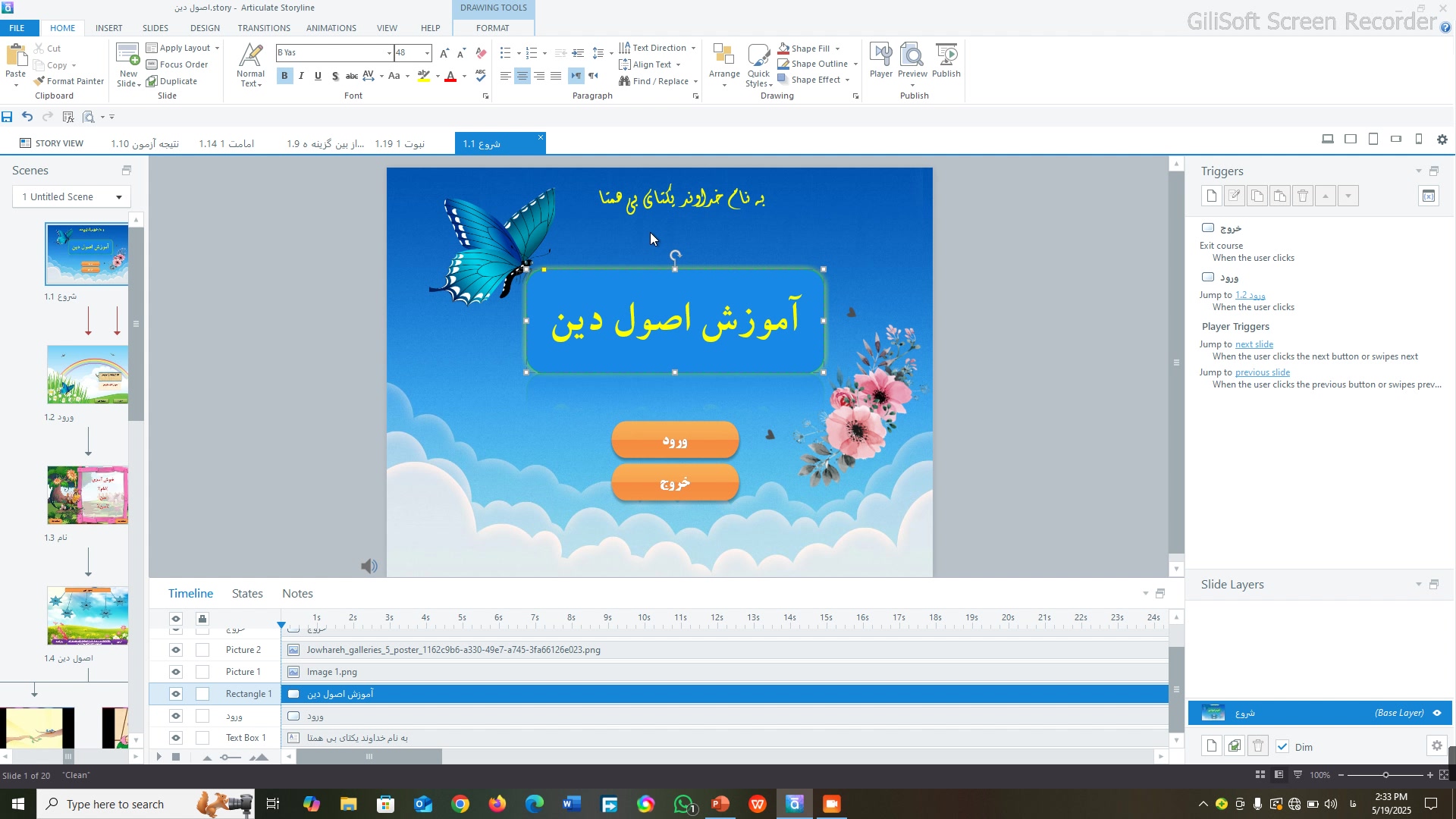Viewport: 1456px width, 819px height.
Task: Expand the Untitled Scene dropdown
Action: coord(119,197)
